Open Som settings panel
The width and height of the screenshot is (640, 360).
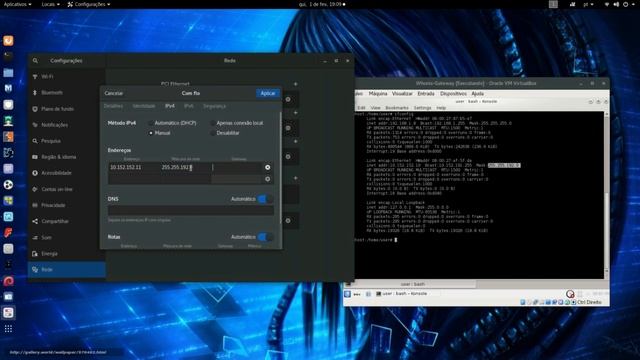point(67,238)
